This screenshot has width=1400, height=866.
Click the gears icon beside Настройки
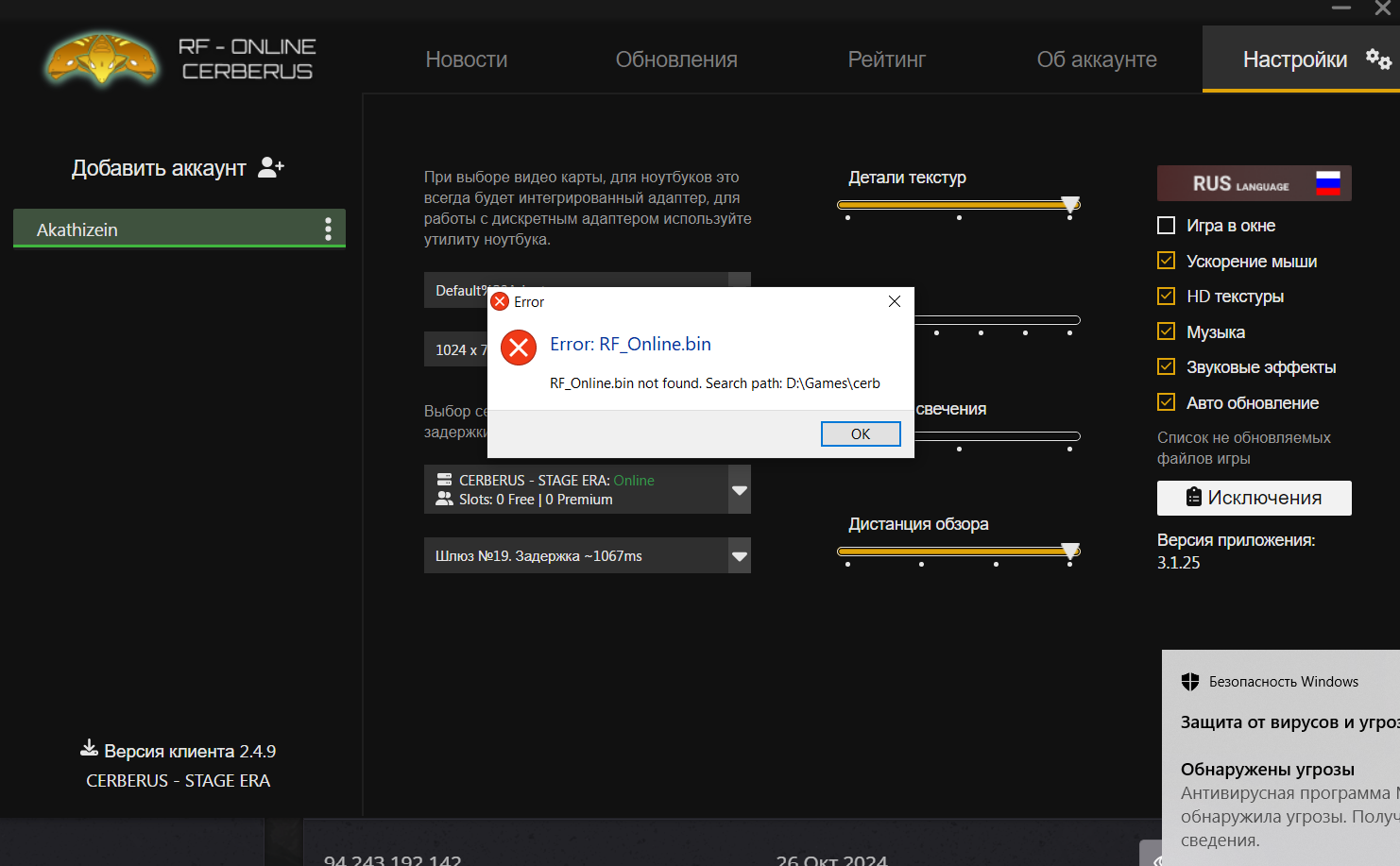point(1378,59)
